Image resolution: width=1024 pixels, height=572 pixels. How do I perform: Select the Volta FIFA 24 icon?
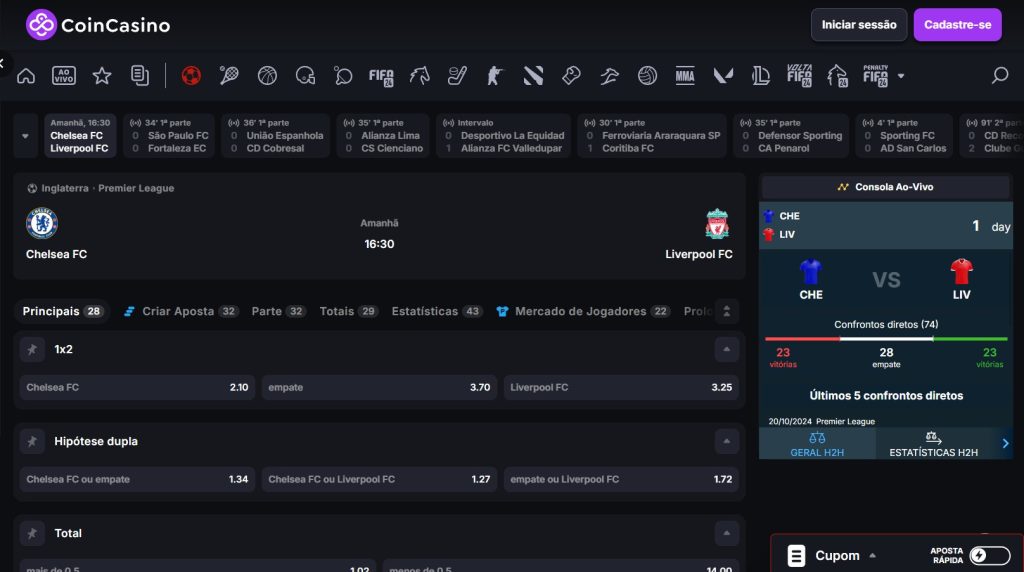[799, 76]
